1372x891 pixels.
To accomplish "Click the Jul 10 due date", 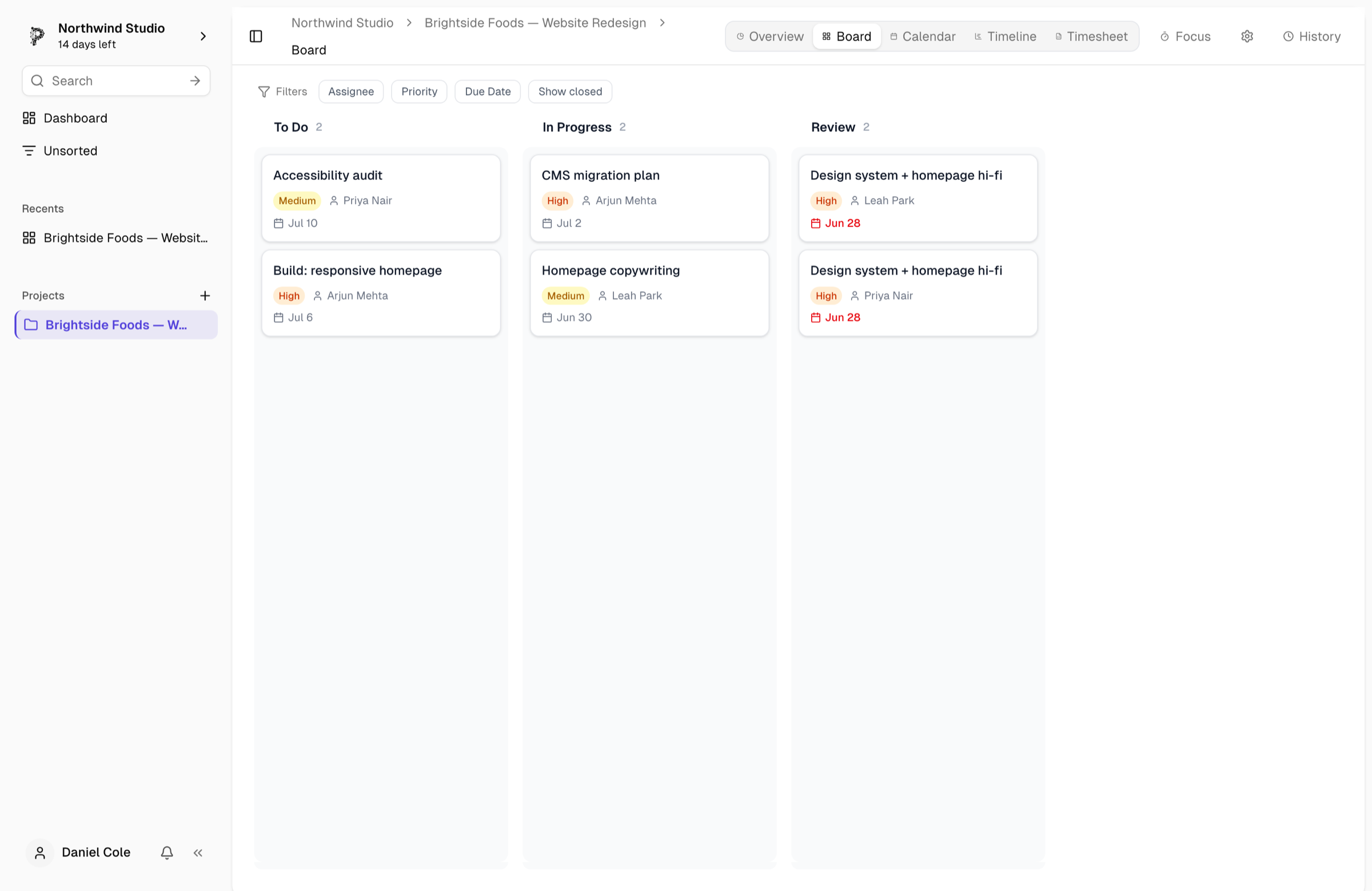I will click(x=302, y=223).
